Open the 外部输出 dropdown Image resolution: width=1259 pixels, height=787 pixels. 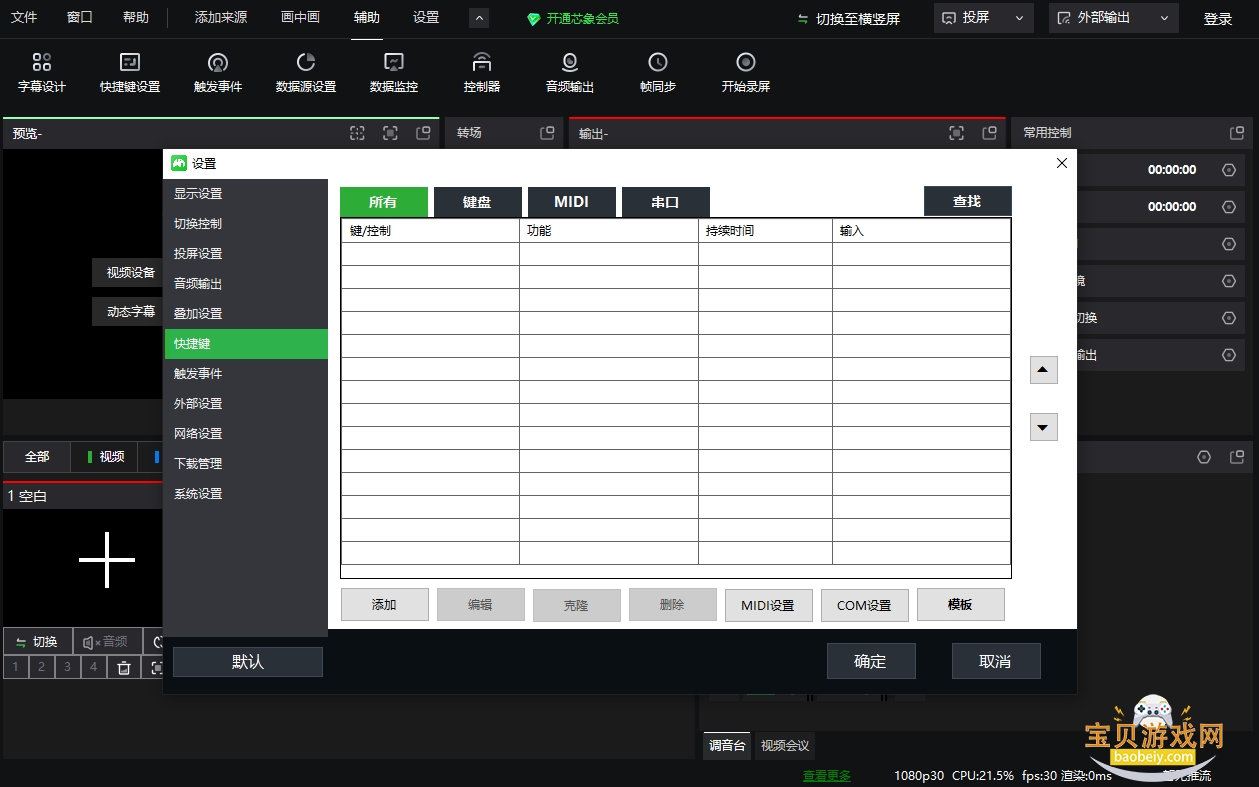1114,18
